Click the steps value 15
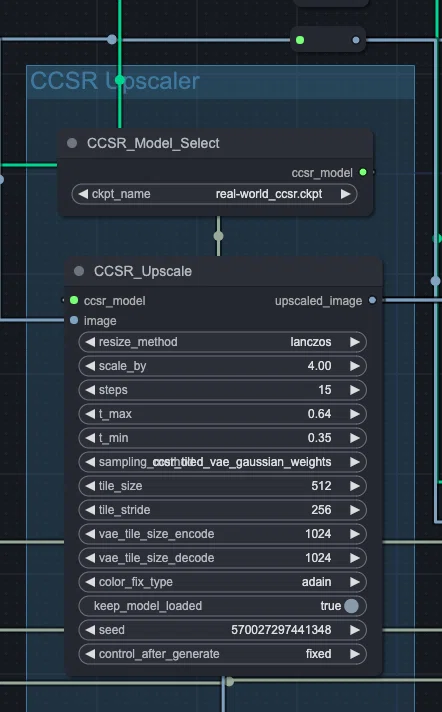 pyautogui.click(x=325, y=390)
